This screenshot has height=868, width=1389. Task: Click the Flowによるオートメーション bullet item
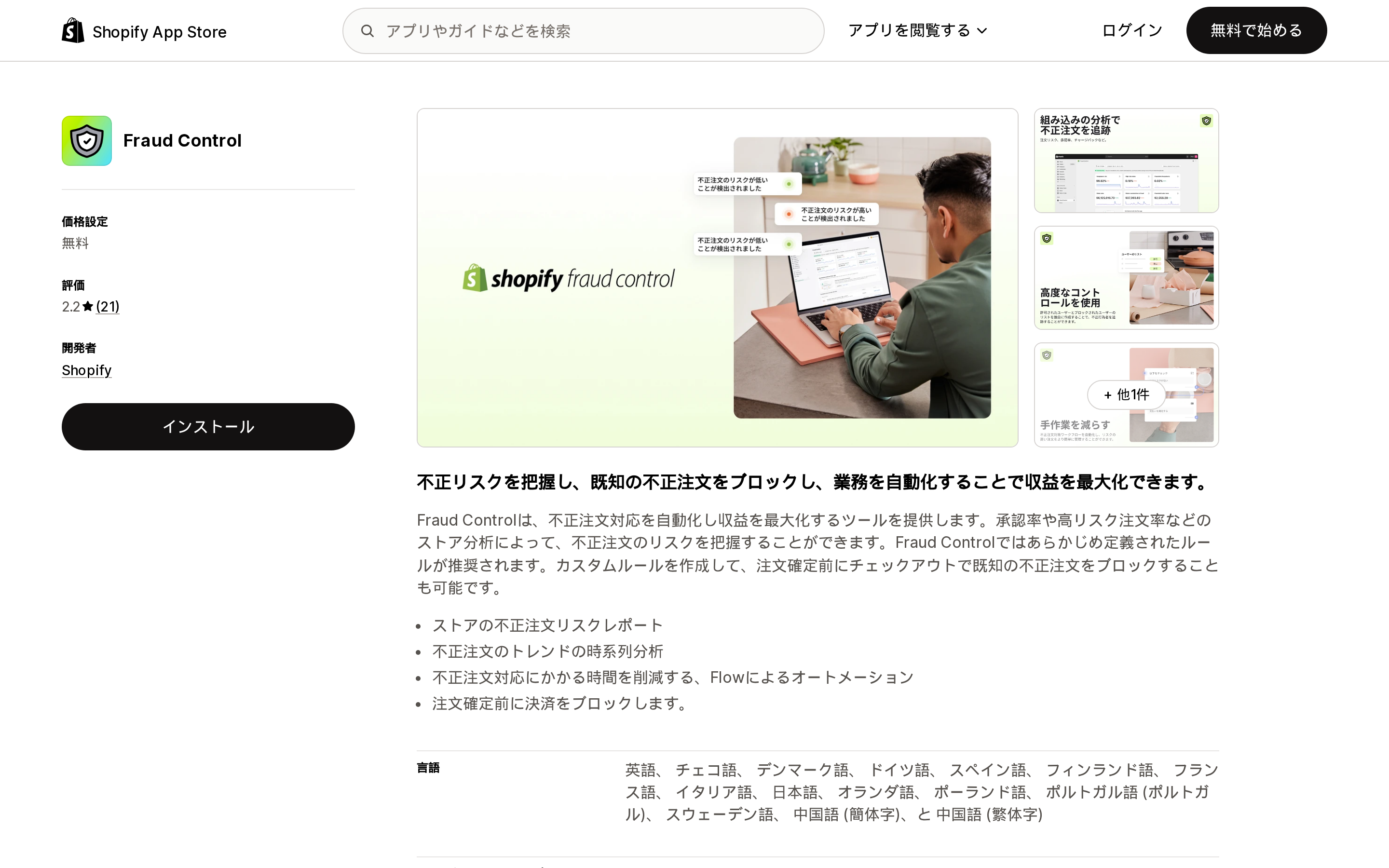[x=673, y=678]
